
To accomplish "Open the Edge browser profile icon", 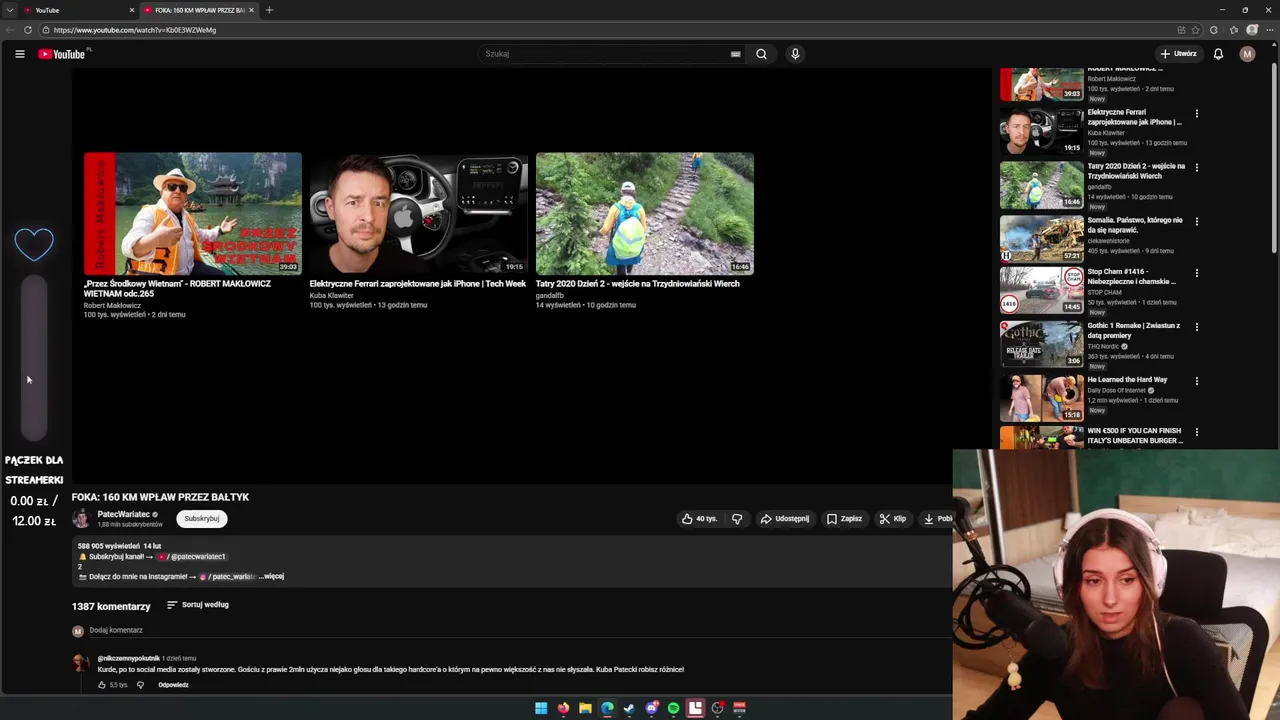I will pos(1252,30).
